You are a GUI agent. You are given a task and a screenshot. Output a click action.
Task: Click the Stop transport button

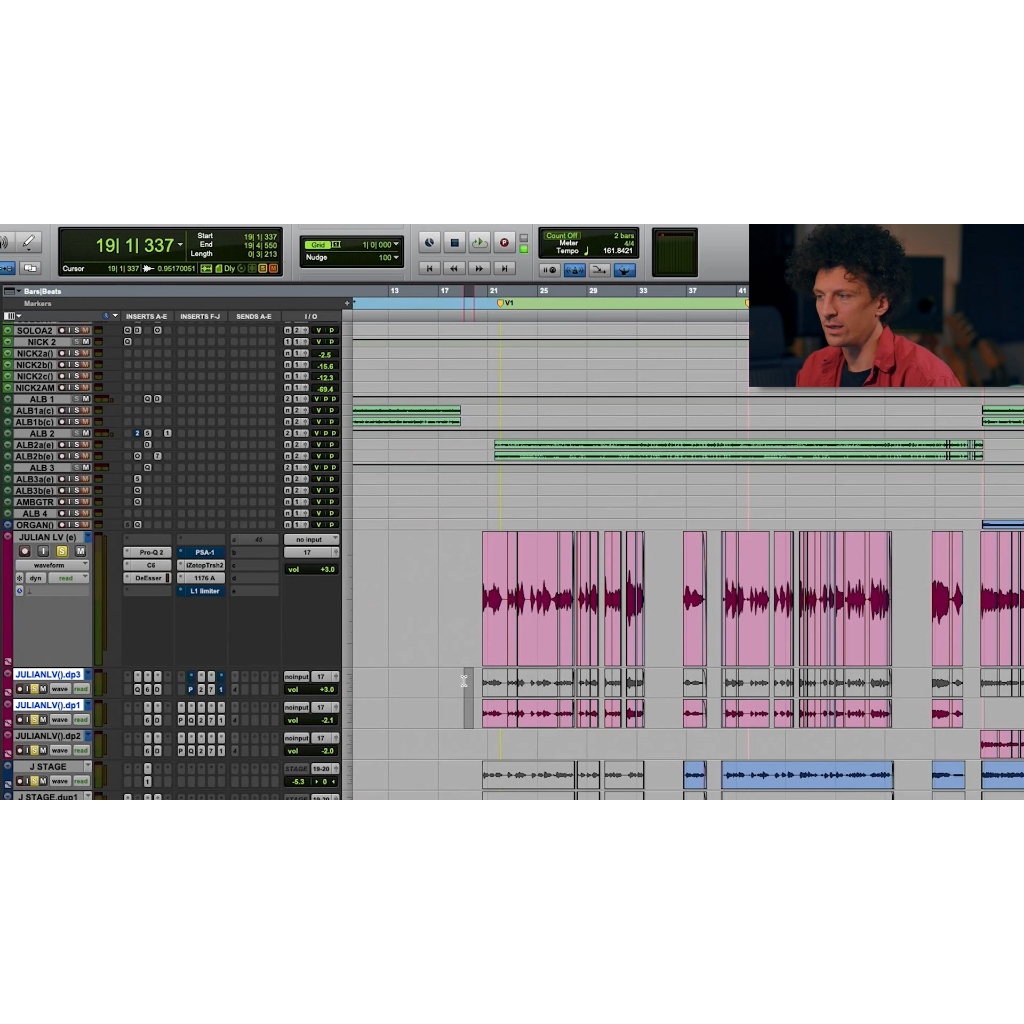455,243
